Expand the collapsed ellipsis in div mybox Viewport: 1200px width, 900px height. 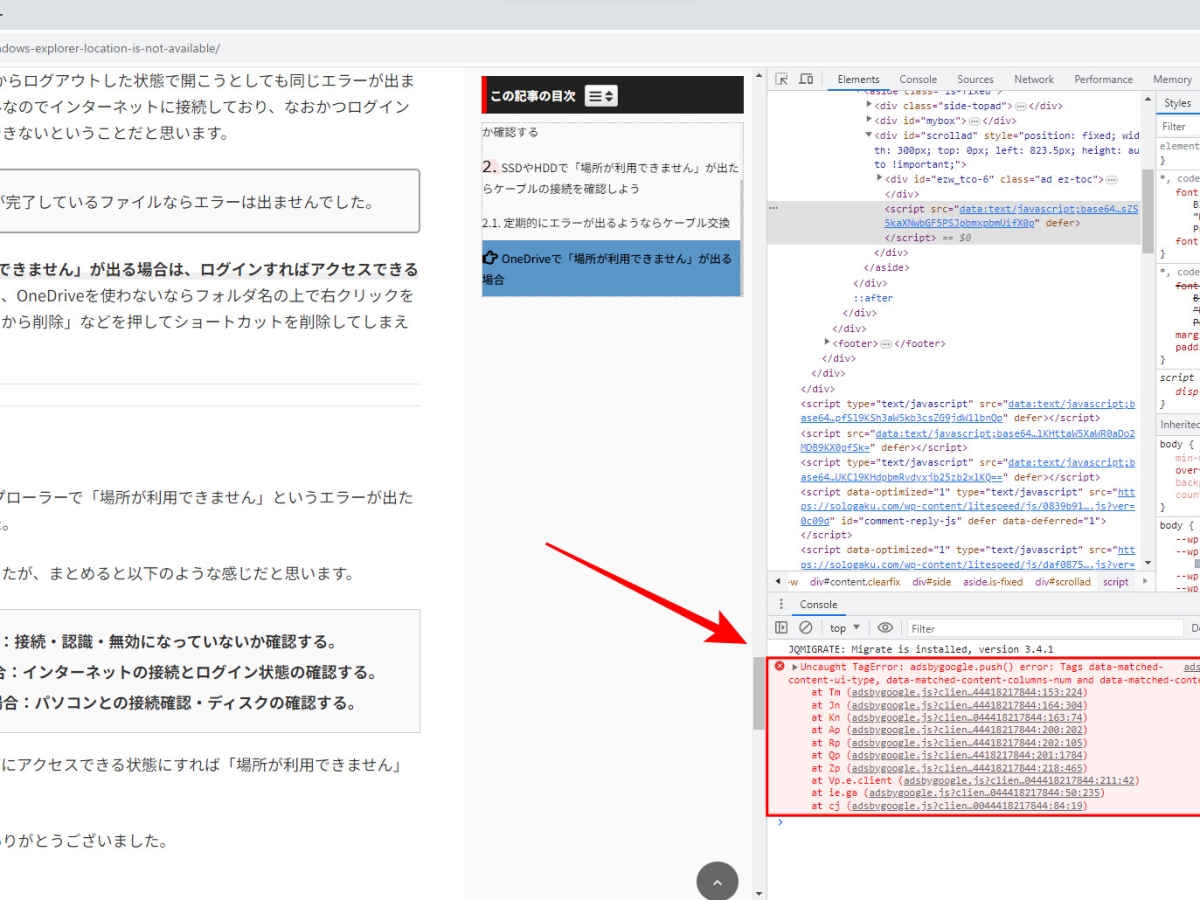[x=974, y=120]
